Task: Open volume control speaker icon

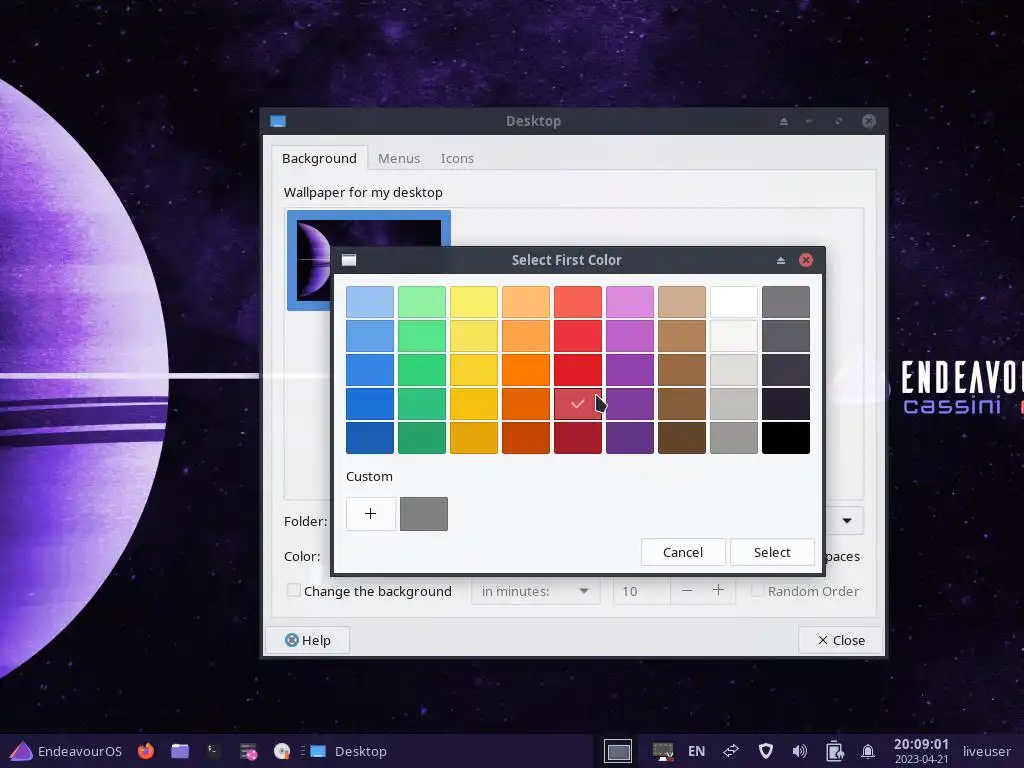Action: point(799,751)
